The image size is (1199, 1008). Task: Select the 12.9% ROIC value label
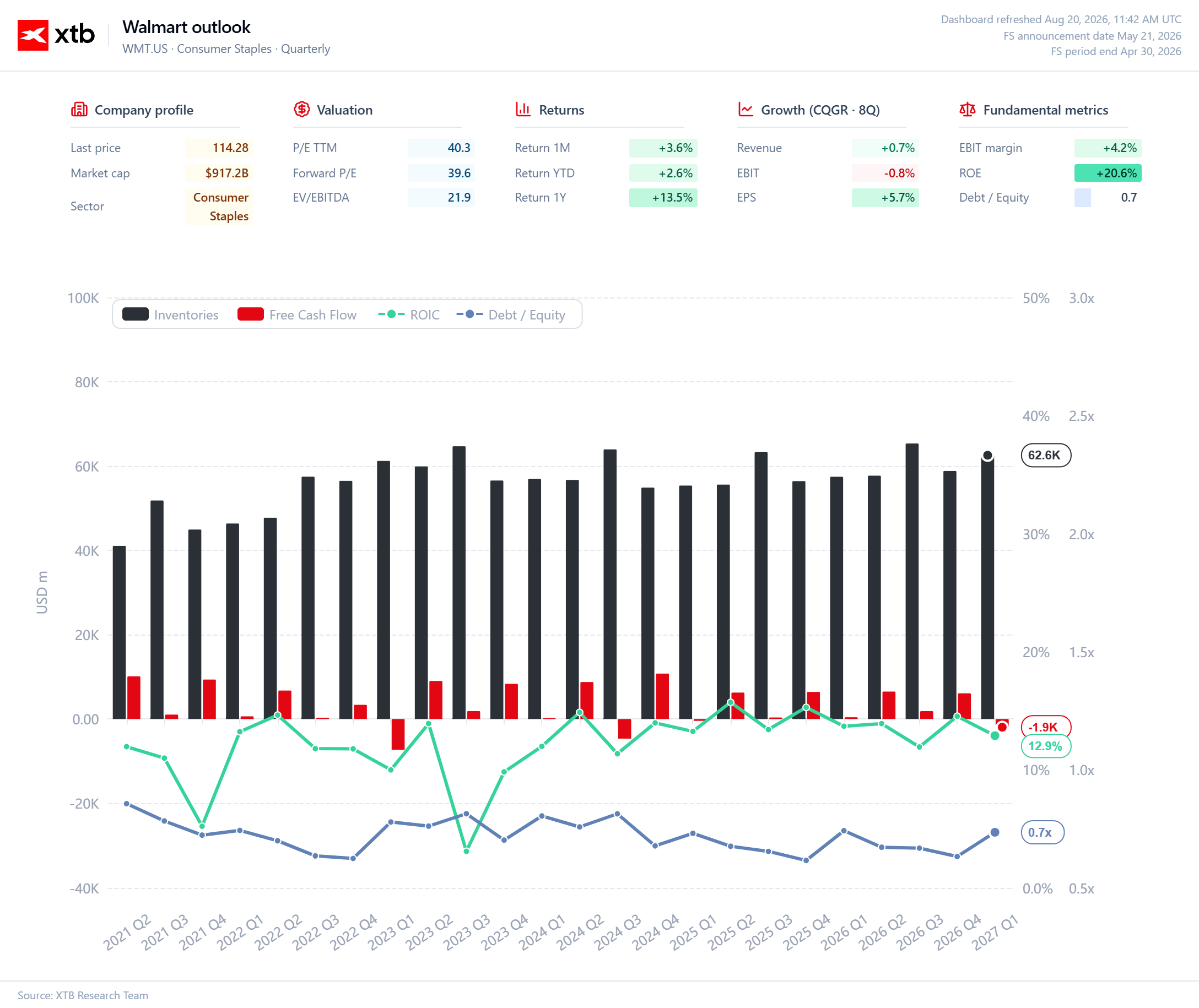coord(1045,746)
